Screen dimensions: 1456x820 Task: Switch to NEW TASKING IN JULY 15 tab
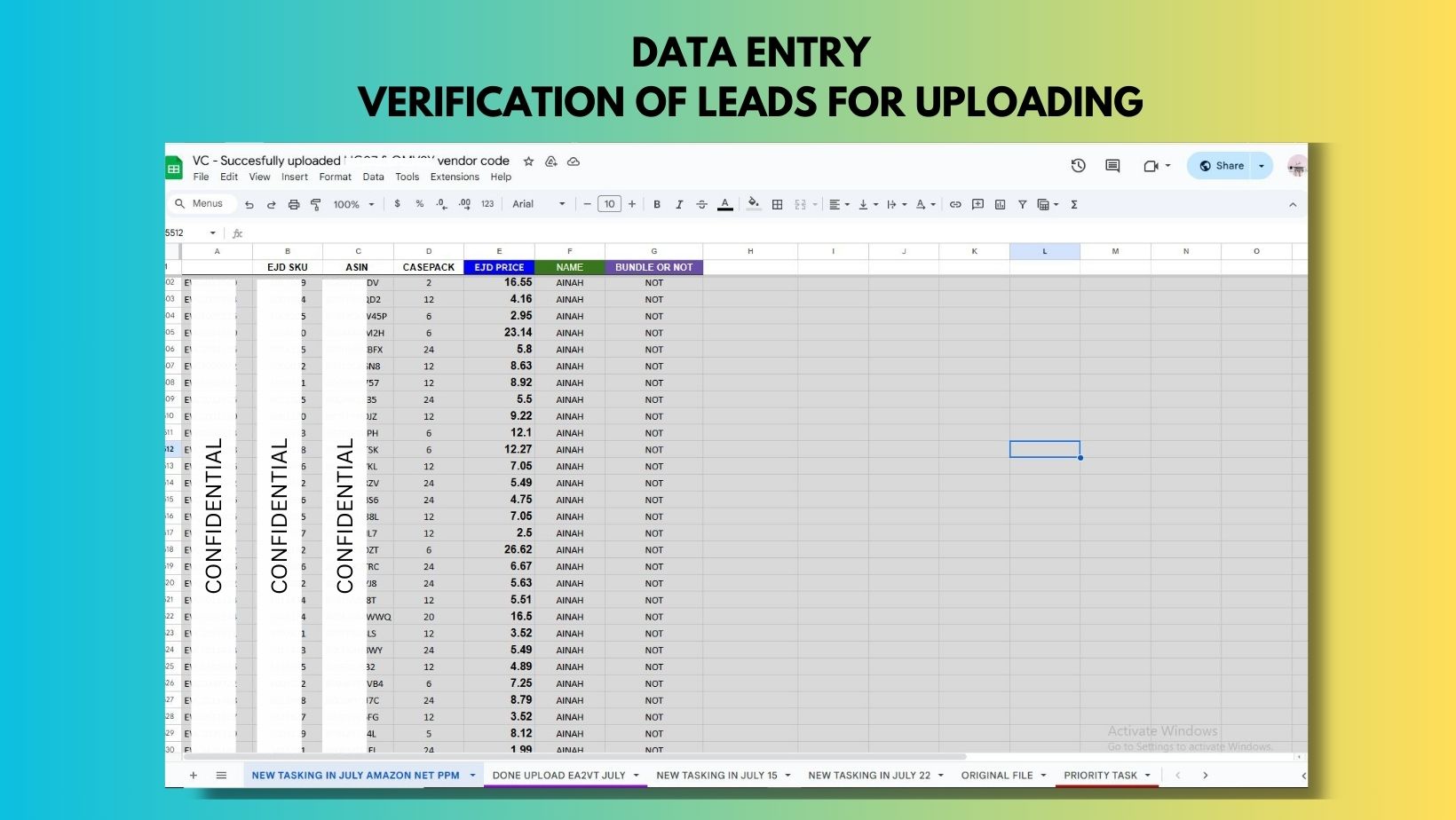[723, 775]
